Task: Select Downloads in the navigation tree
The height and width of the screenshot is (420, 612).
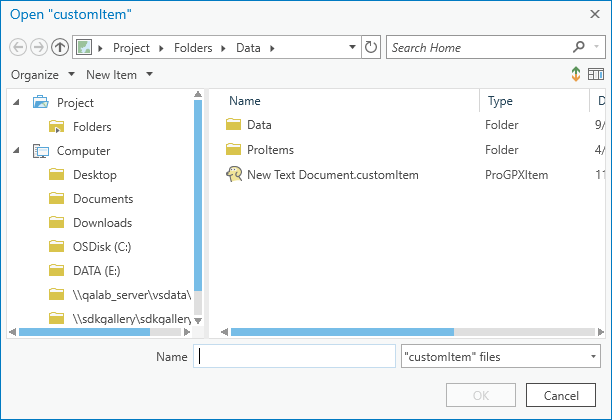Action: tap(102, 223)
